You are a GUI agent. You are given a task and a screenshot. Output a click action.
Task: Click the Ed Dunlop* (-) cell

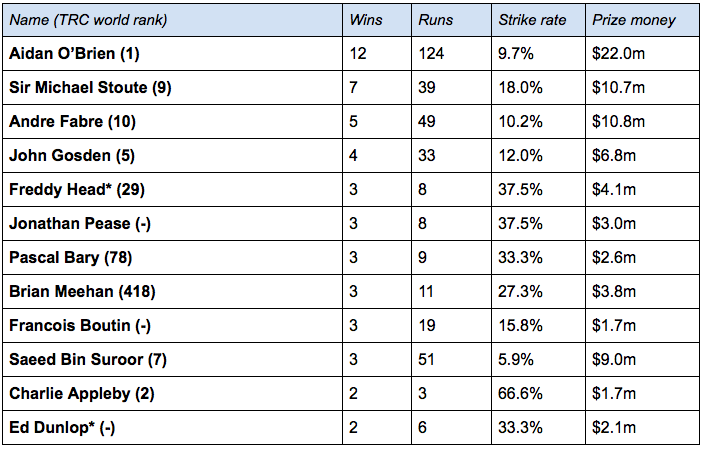click(173, 428)
